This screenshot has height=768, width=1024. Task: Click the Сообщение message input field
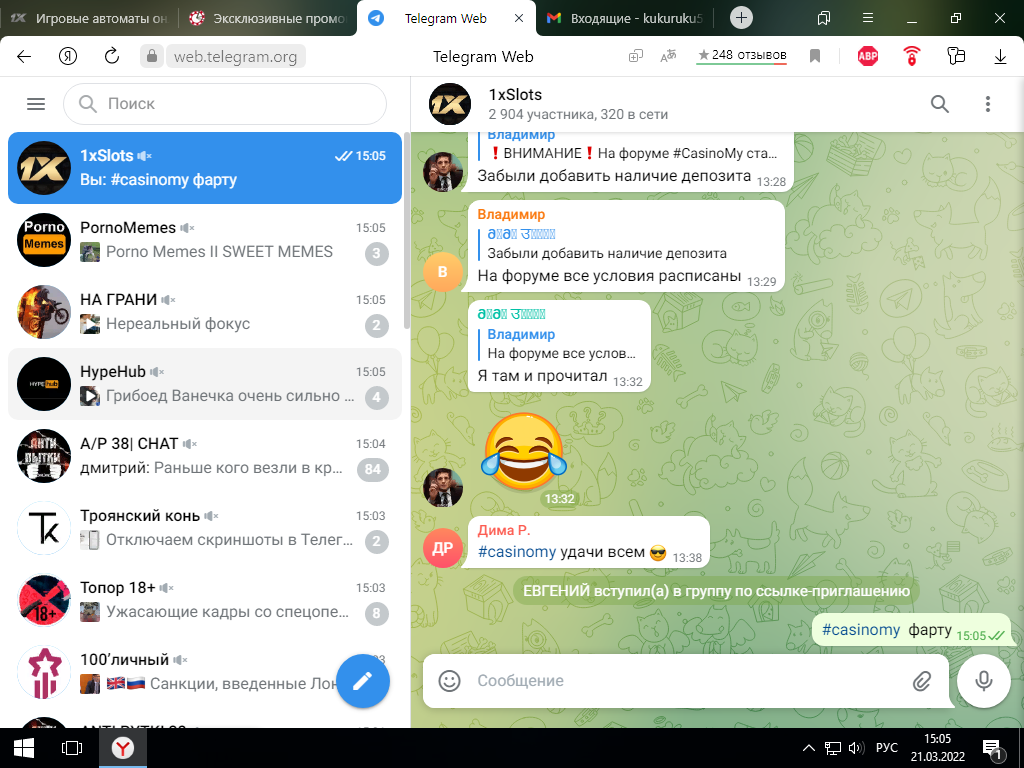pyautogui.click(x=680, y=681)
